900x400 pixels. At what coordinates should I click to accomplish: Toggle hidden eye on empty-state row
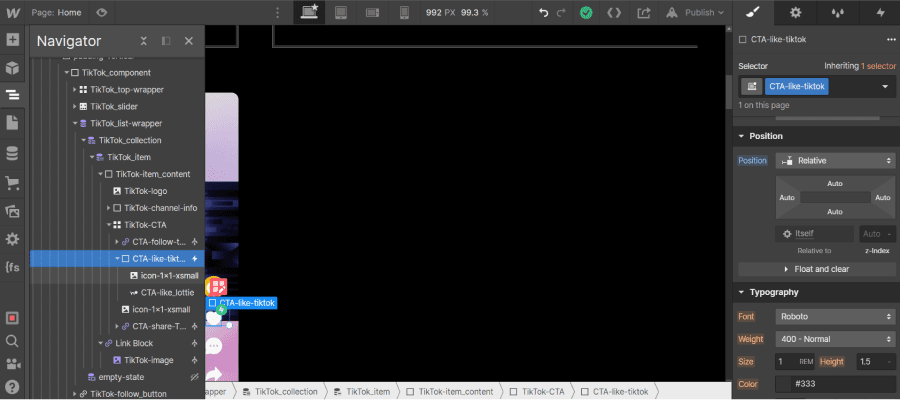195,377
